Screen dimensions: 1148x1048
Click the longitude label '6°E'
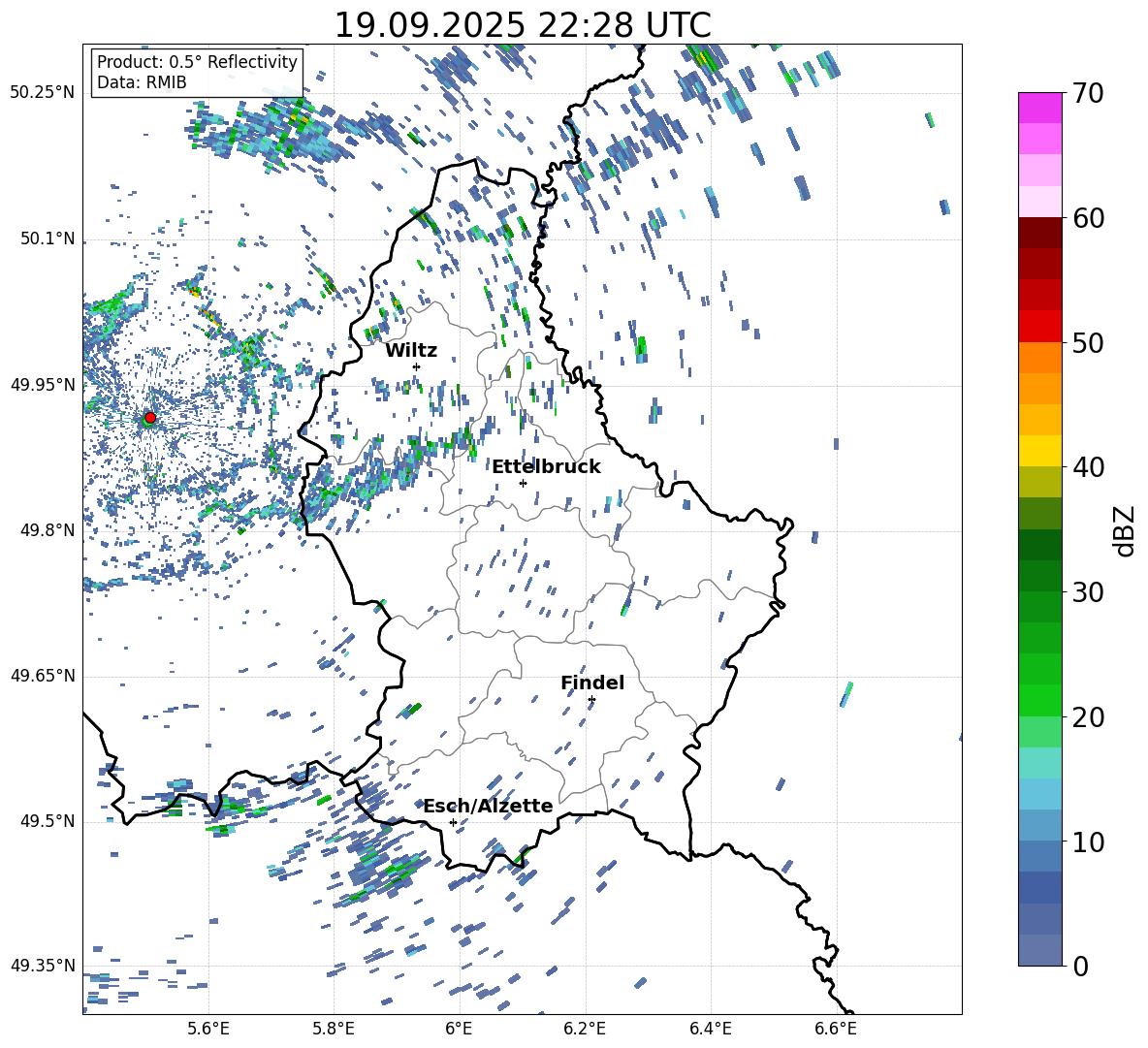coord(459,1029)
